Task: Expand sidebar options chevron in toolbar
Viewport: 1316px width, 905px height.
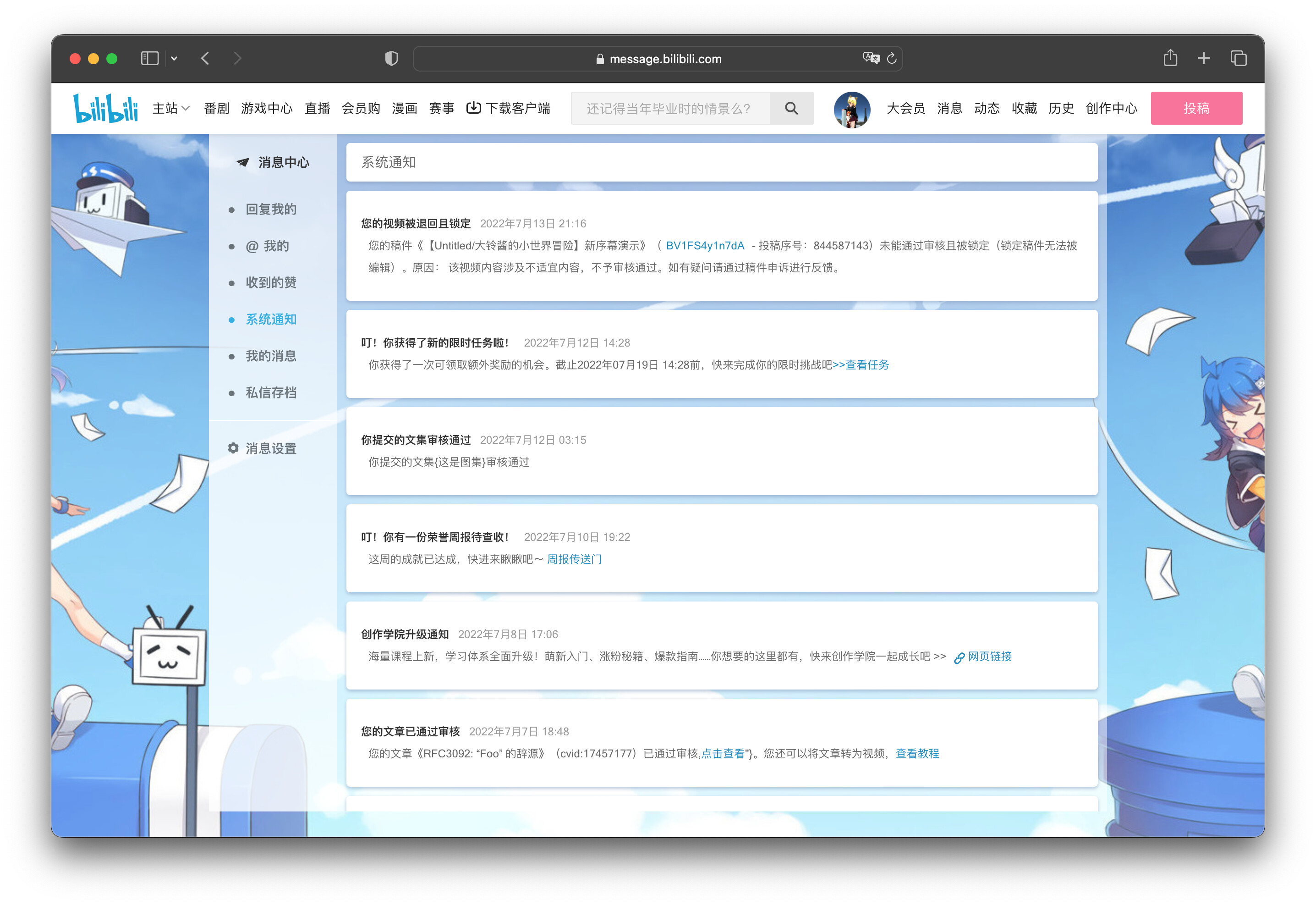Action: click(174, 58)
